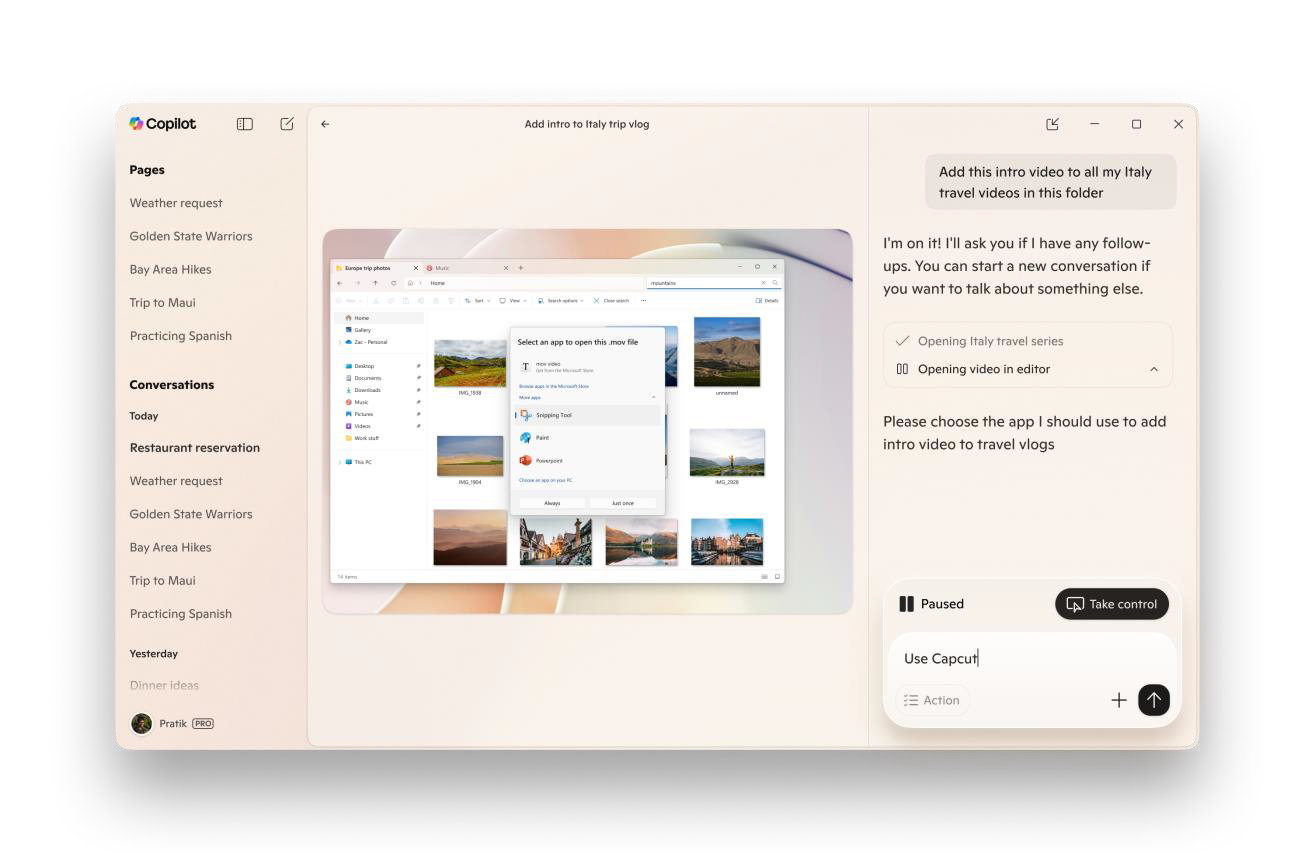
Task: Start a new chat with compose icon
Action: coord(287,124)
